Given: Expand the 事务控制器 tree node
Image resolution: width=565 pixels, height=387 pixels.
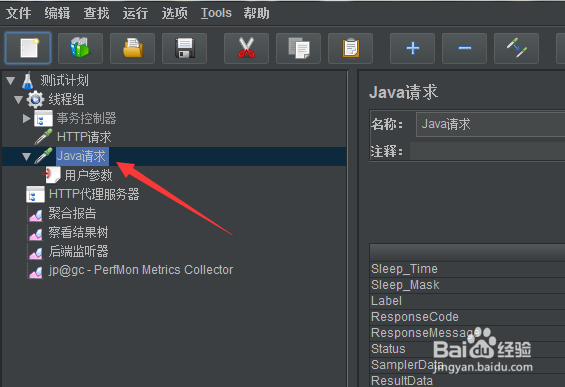Looking at the screenshot, I should click(26, 118).
